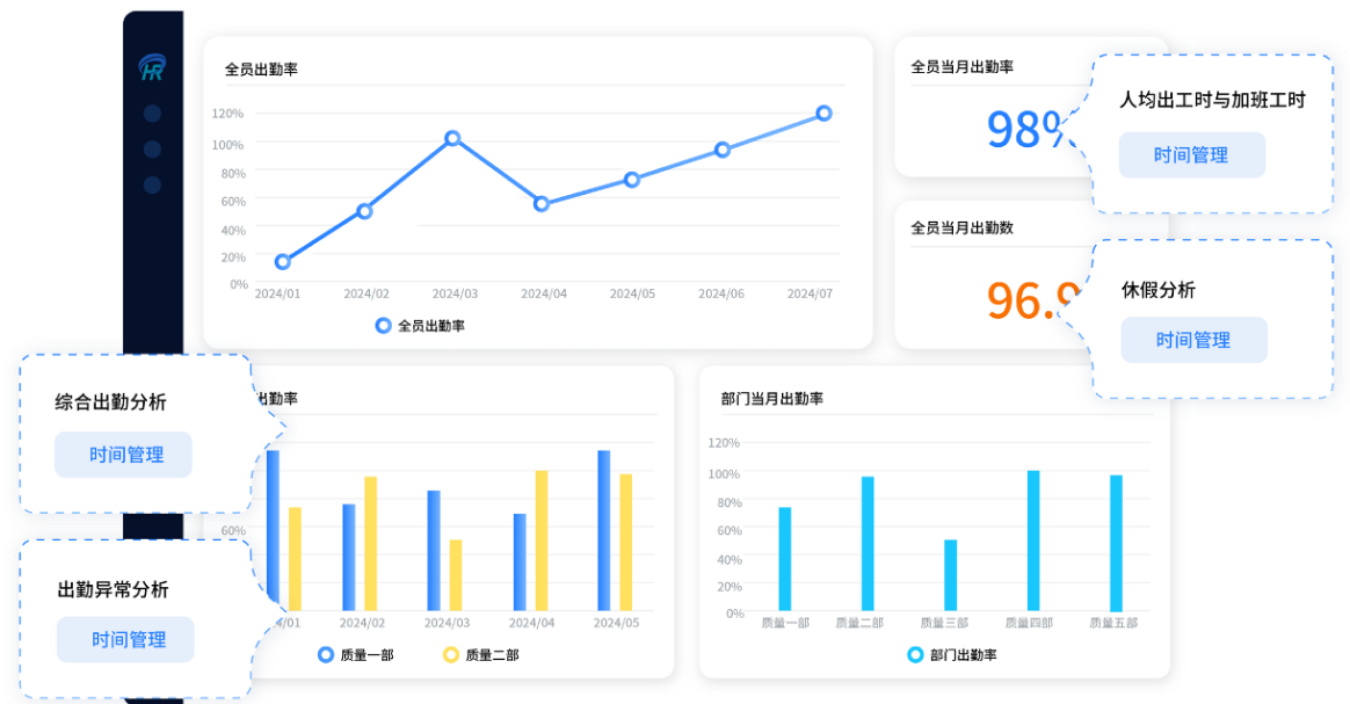Screen dimensions: 1350x704
Task: Toggle the 质量二部 legend series
Action: 481,655
